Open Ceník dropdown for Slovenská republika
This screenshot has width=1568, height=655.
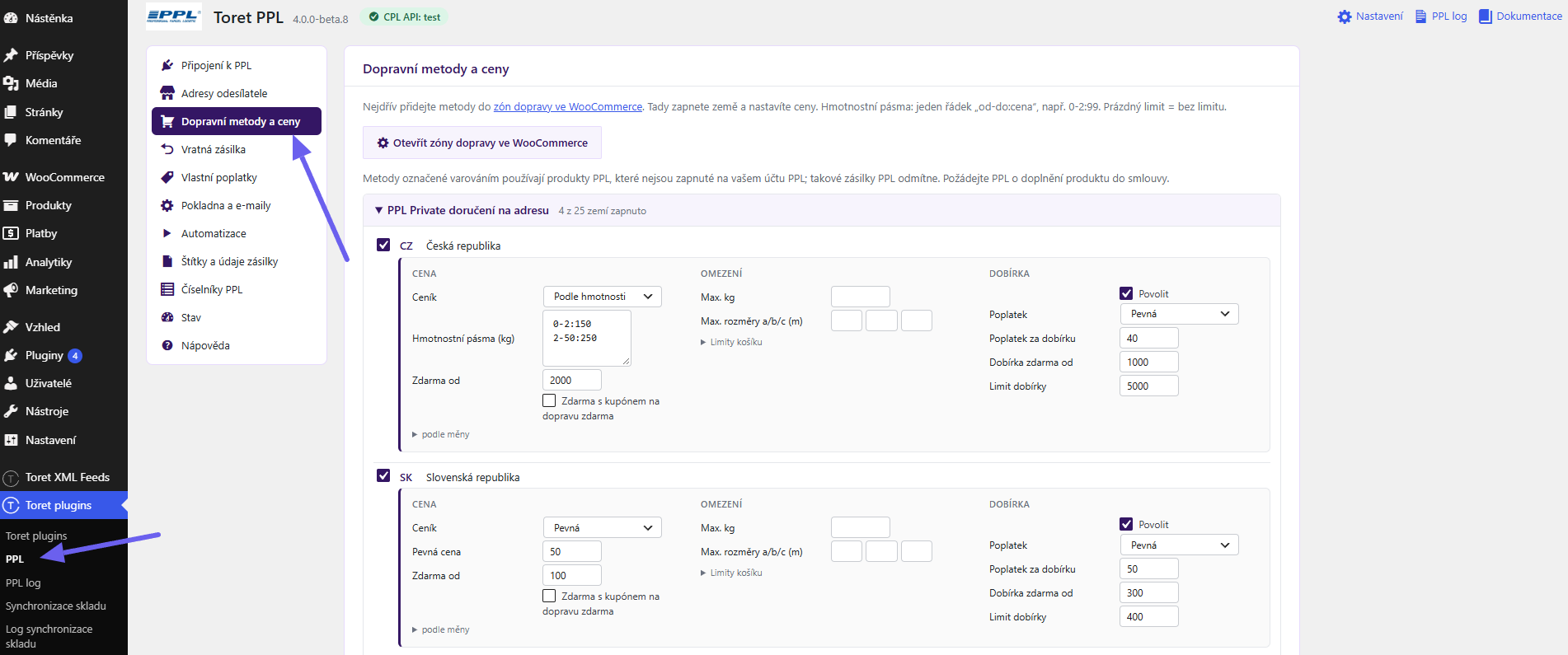[603, 527]
